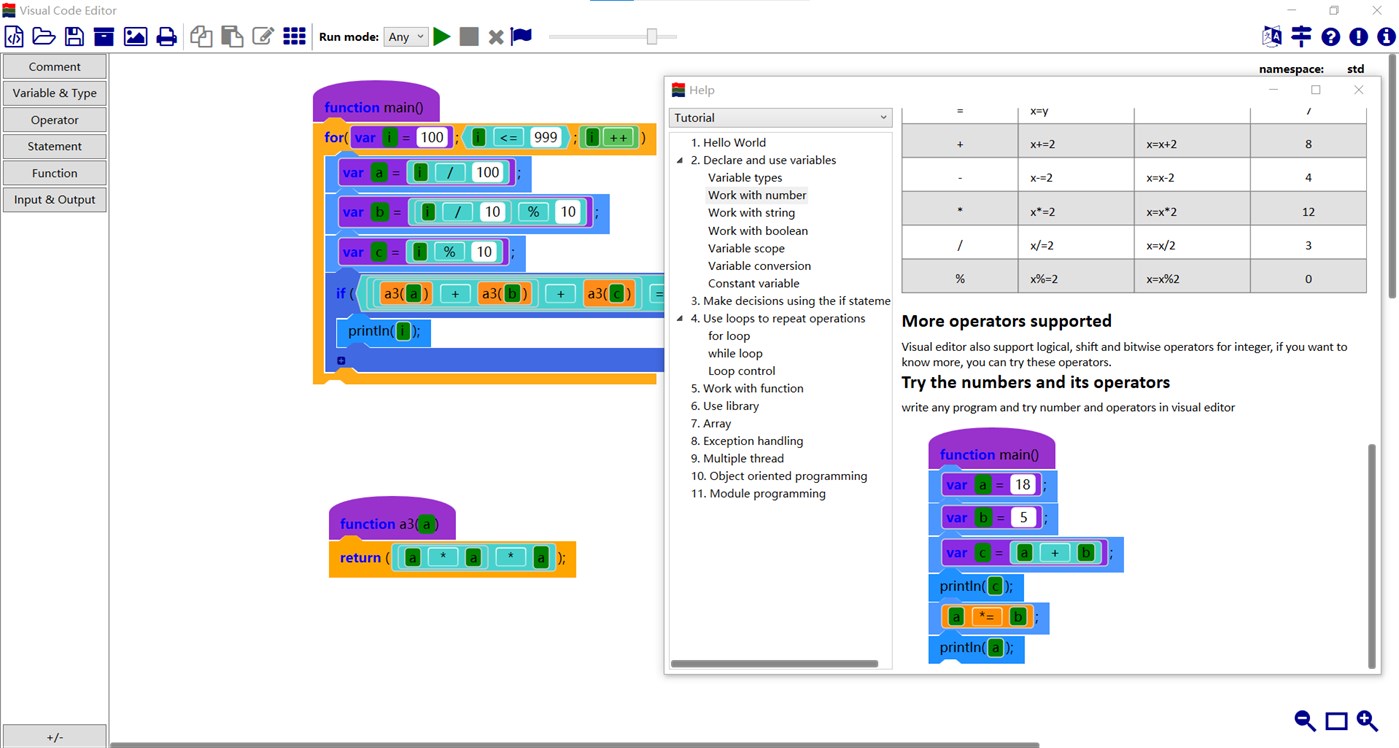Open the Tutorial selector in the Help window

[780, 117]
